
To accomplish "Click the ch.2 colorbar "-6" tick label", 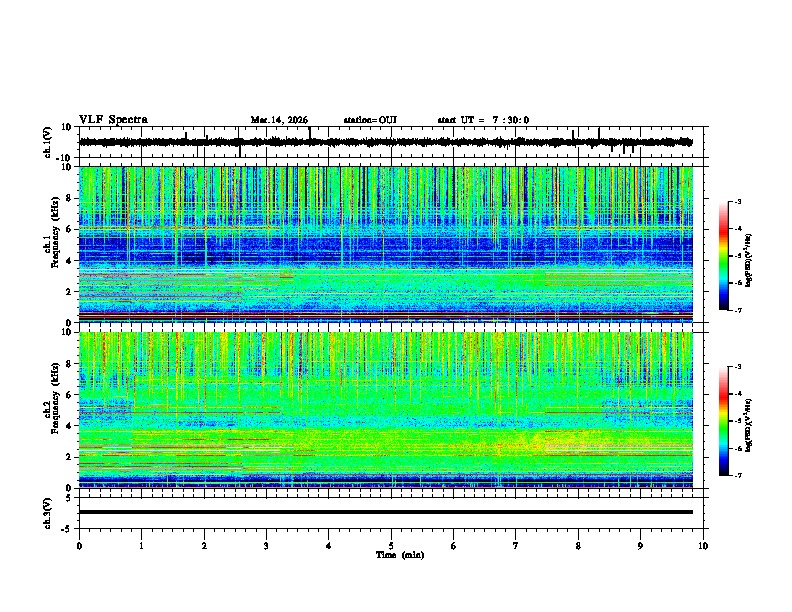I will [738, 448].
